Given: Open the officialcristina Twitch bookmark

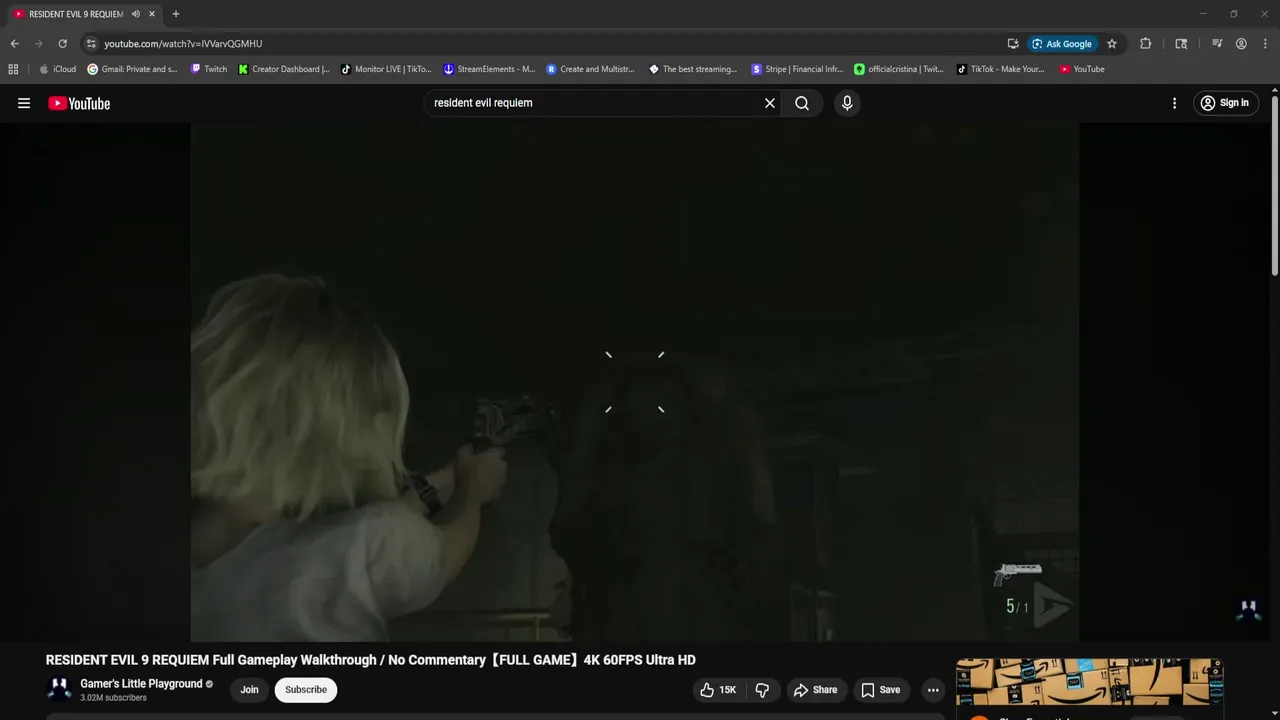Looking at the screenshot, I should click(x=899, y=69).
